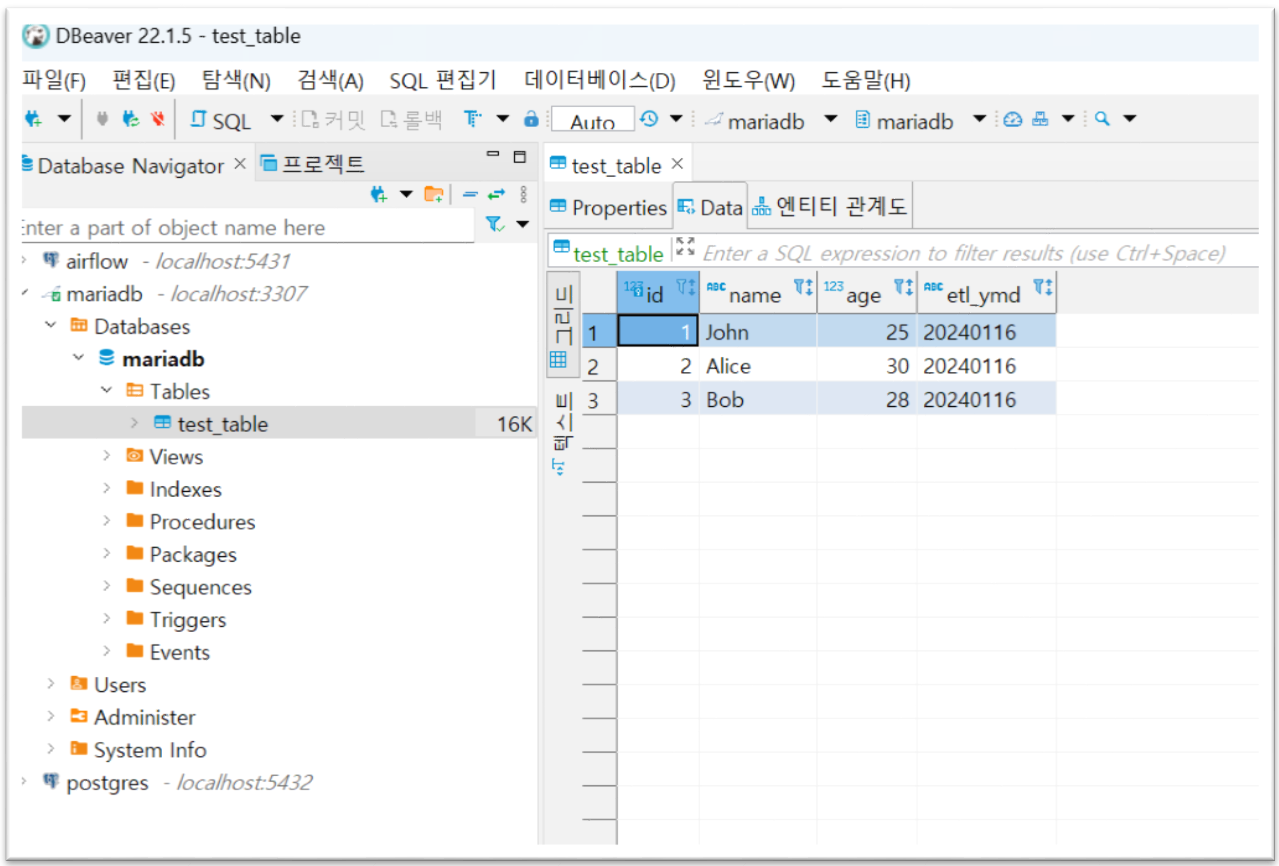Minimize the Database Navigator panel

[x=492, y=155]
